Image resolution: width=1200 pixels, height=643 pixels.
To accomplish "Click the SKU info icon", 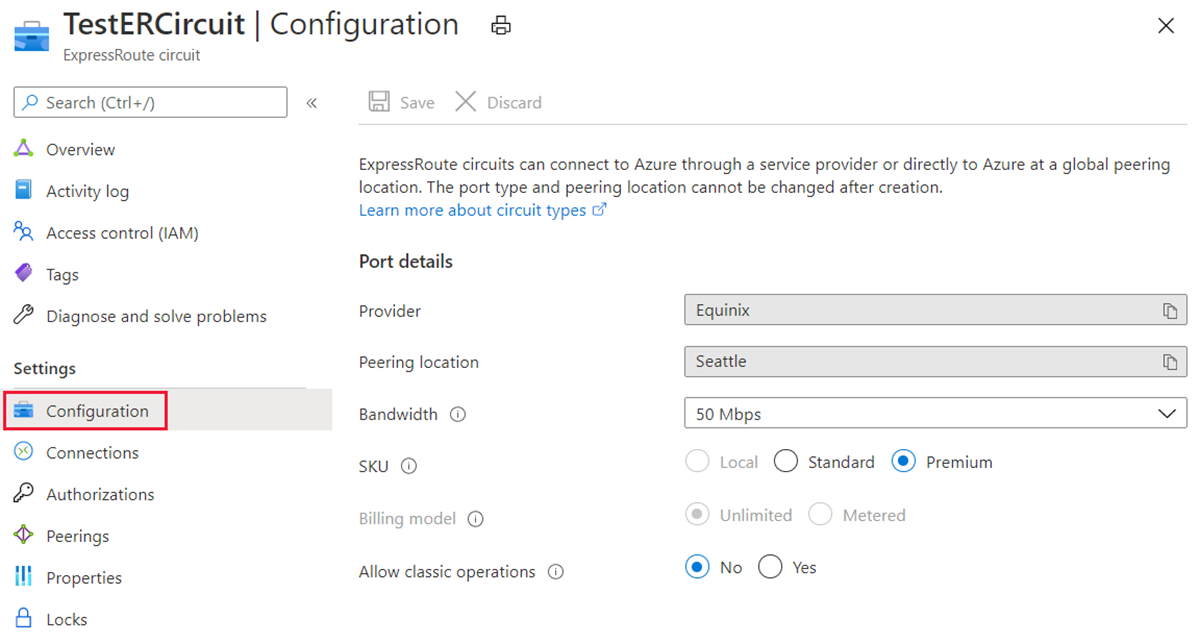I will (x=409, y=466).
